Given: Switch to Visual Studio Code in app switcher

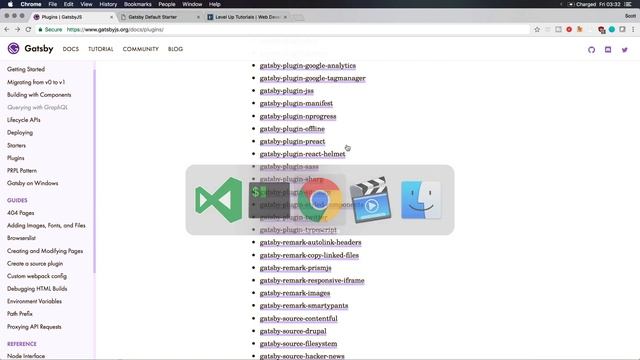Looking at the screenshot, I should (x=219, y=200).
